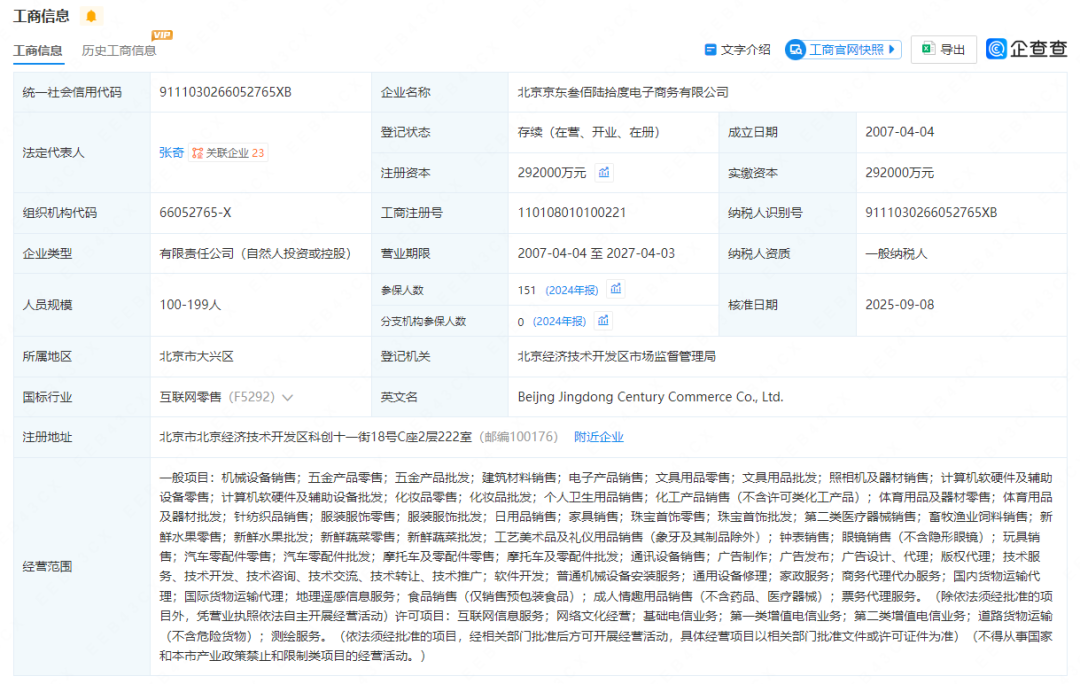Image resolution: width=1080 pixels, height=684 pixels.
Task: Click the chart icon beside 参保人数 151
Action: point(616,289)
